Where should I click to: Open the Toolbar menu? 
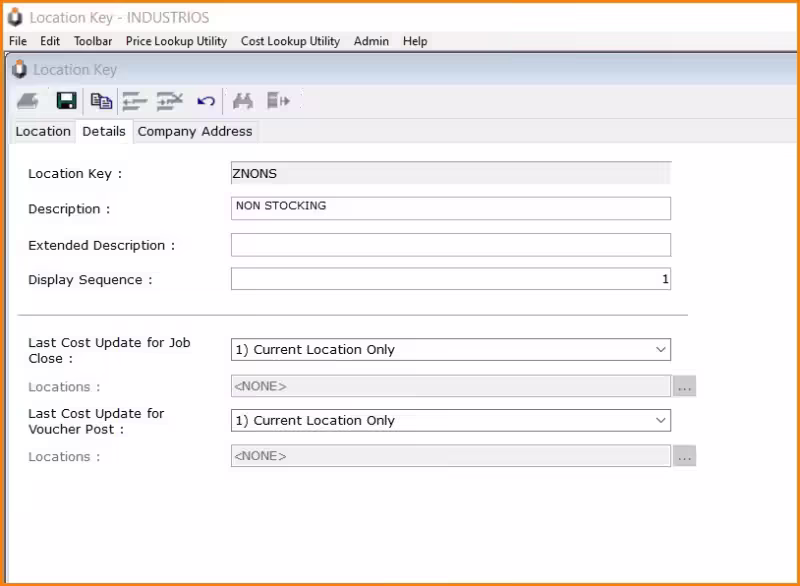point(93,41)
